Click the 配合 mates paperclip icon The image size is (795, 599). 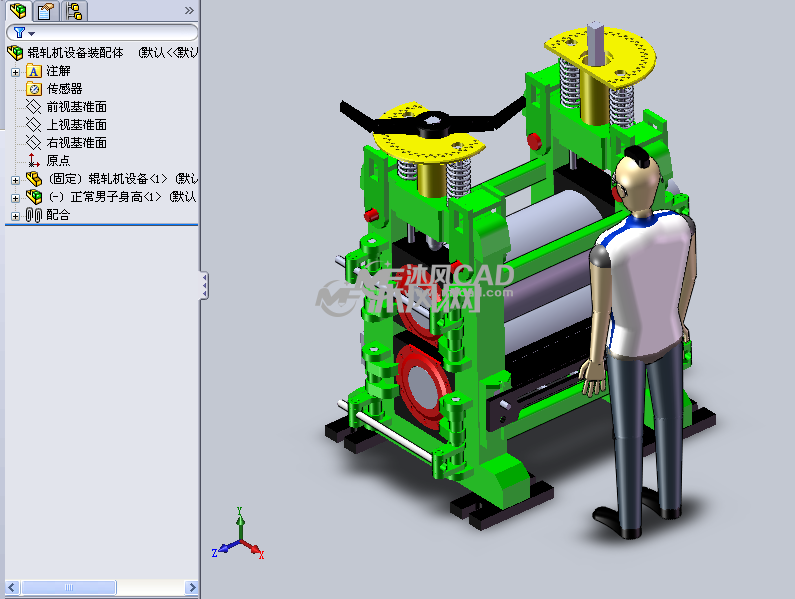tap(34, 215)
